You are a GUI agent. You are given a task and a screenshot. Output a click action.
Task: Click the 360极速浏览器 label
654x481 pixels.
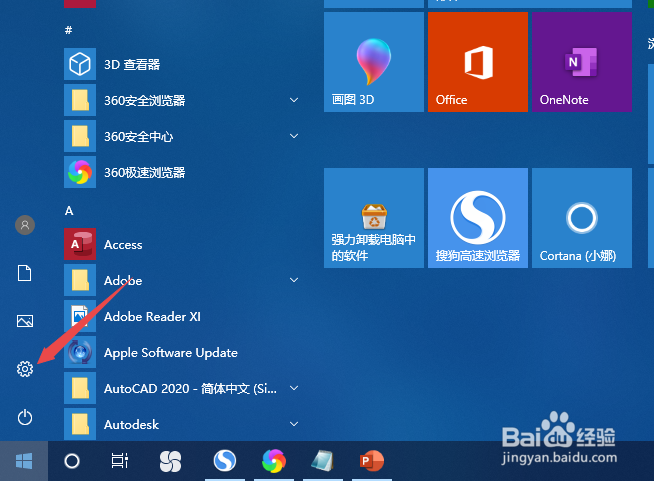click(x=144, y=173)
